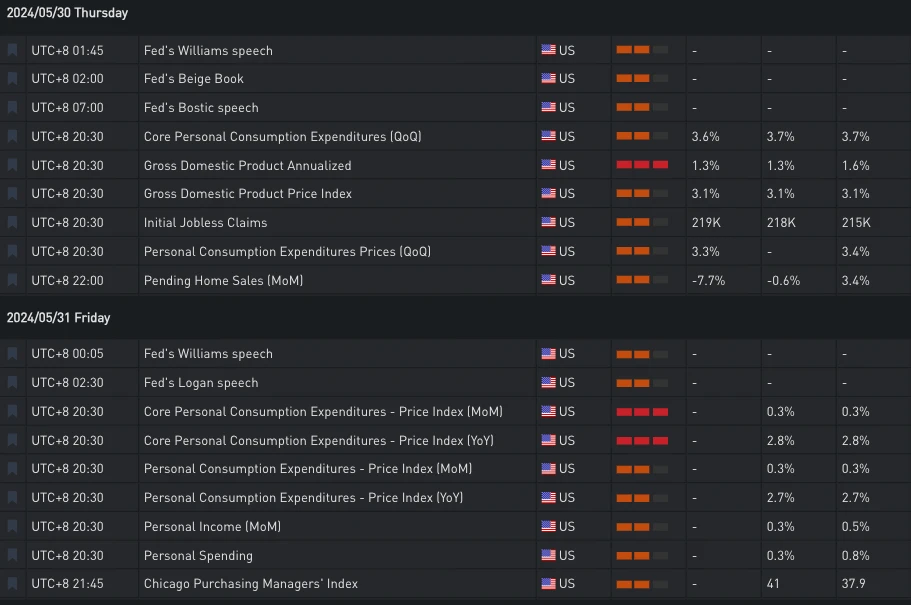Click US flag on Personal Spending row

[x=548, y=555]
